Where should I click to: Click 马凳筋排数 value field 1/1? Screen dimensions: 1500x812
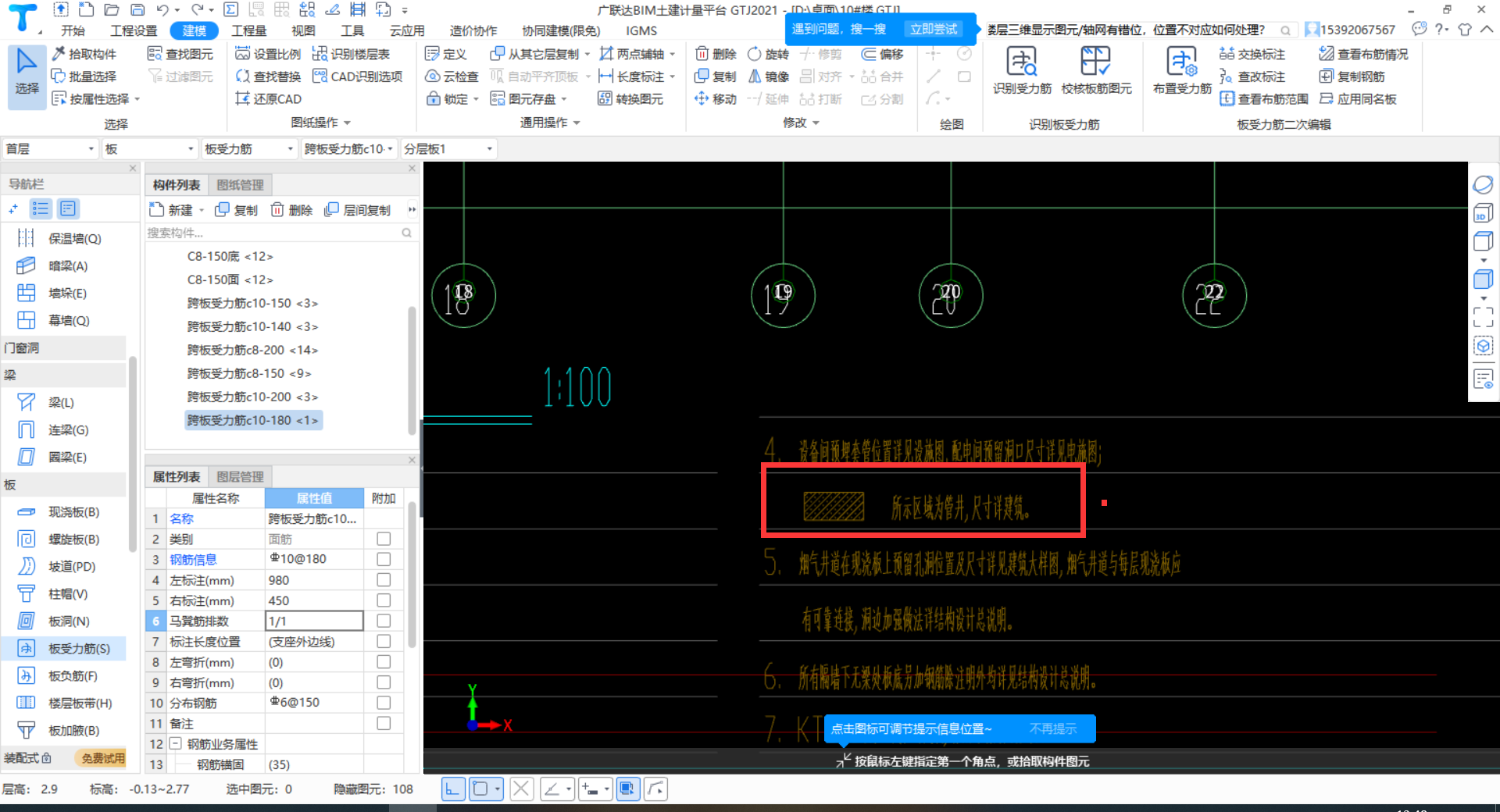pos(314,621)
